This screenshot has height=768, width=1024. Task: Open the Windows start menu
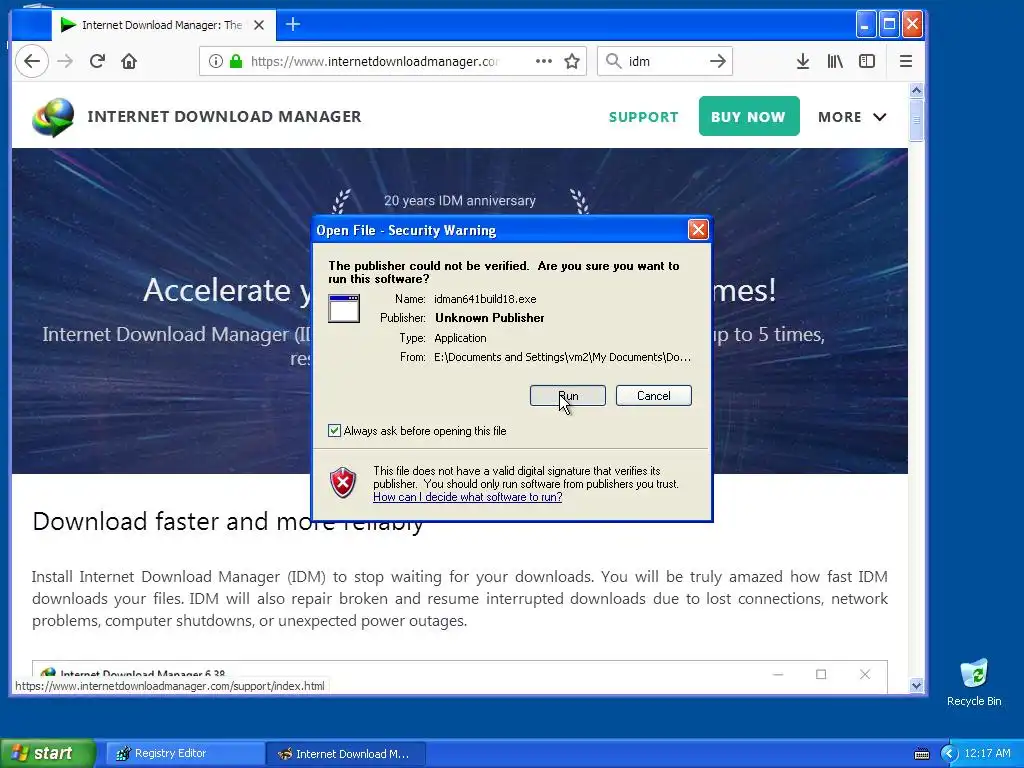tap(48, 753)
